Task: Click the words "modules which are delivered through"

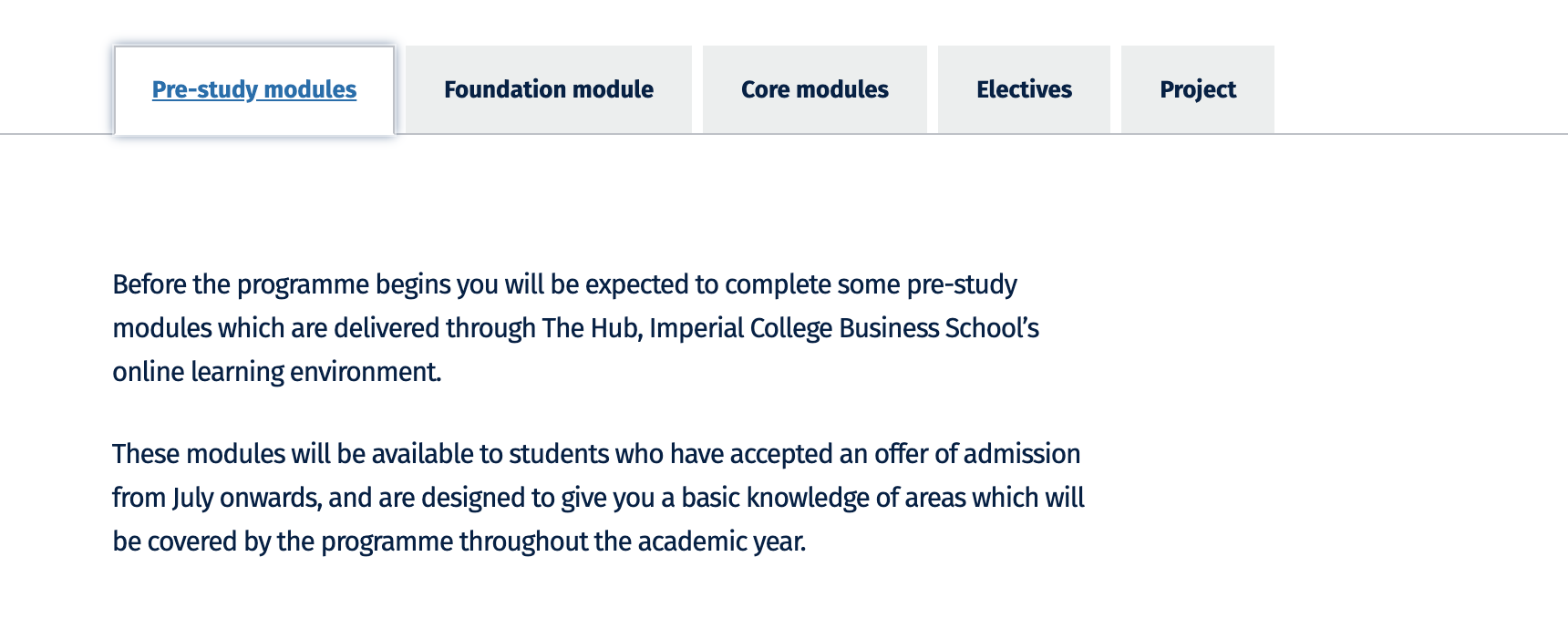Action: (x=325, y=328)
